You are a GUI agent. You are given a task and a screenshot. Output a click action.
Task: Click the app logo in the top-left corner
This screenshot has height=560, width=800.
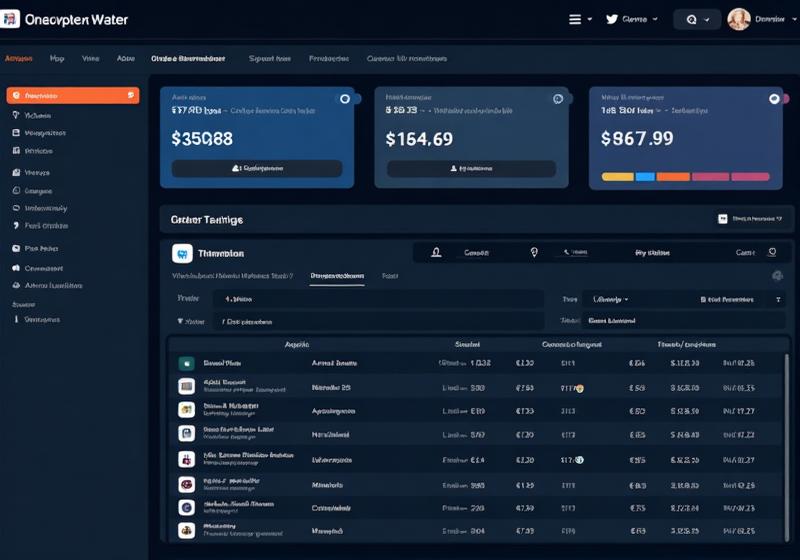10,19
